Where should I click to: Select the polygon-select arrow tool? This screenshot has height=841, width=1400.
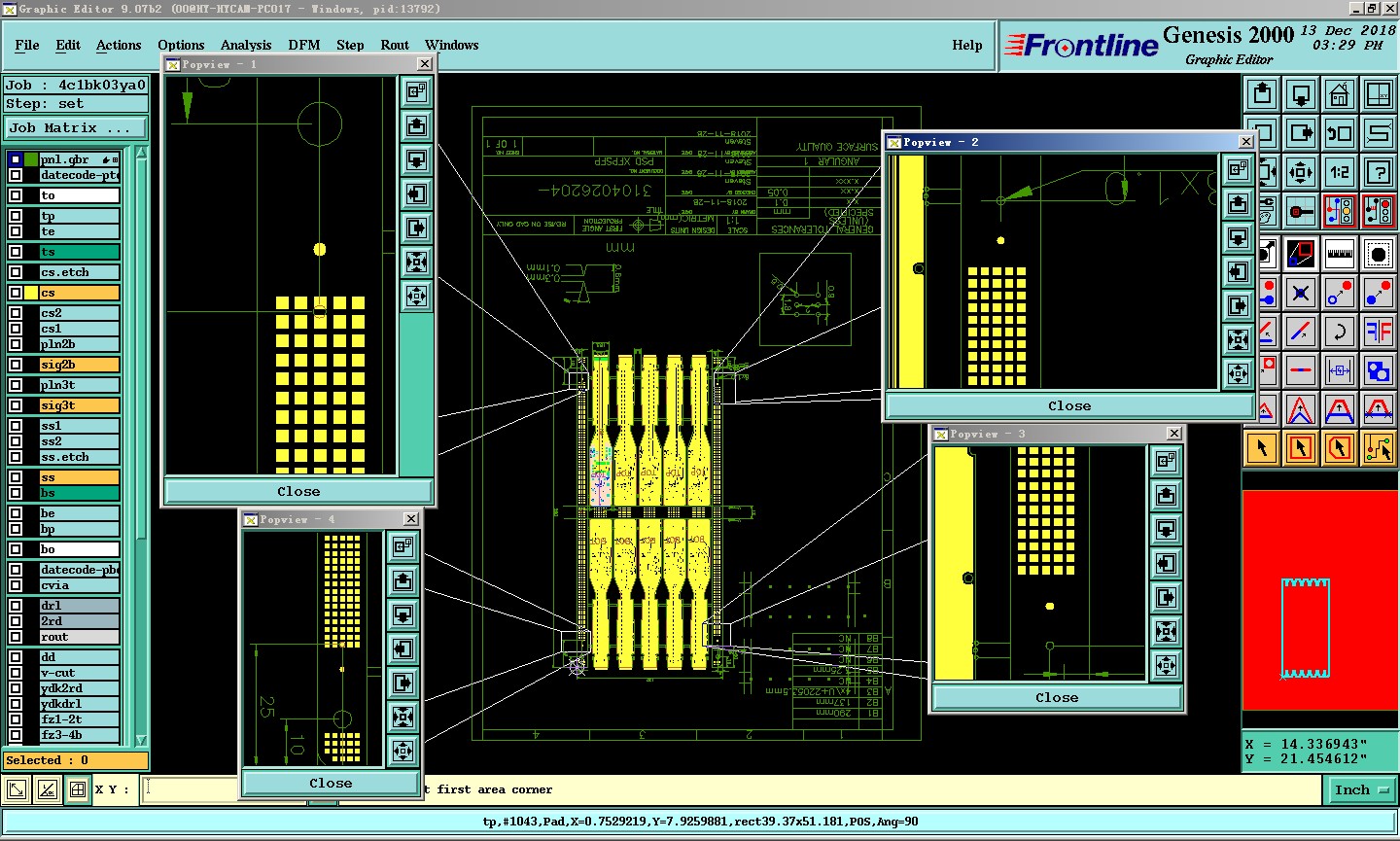[1339, 448]
